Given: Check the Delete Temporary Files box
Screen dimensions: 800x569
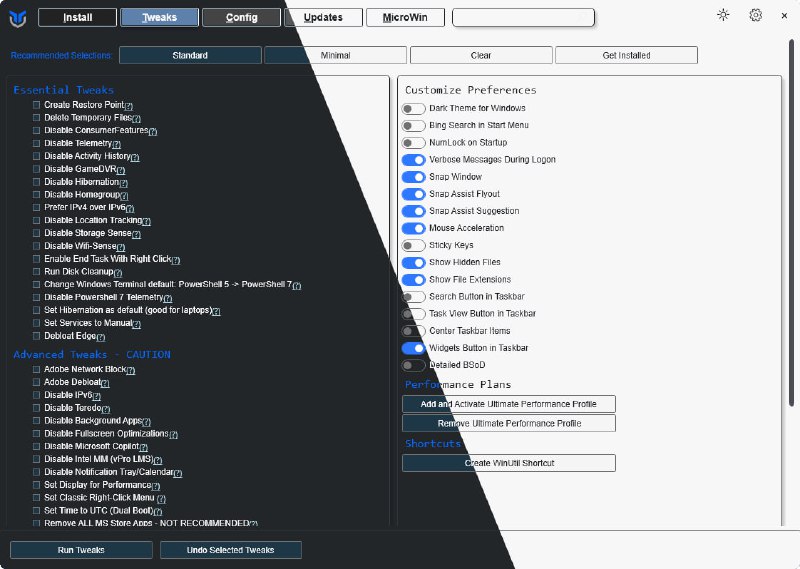Looking at the screenshot, I should coord(37,118).
